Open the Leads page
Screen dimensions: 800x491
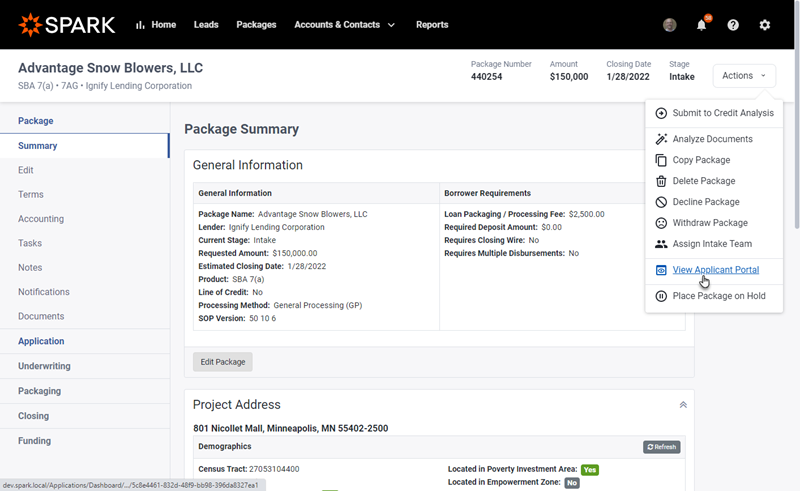pos(206,24)
